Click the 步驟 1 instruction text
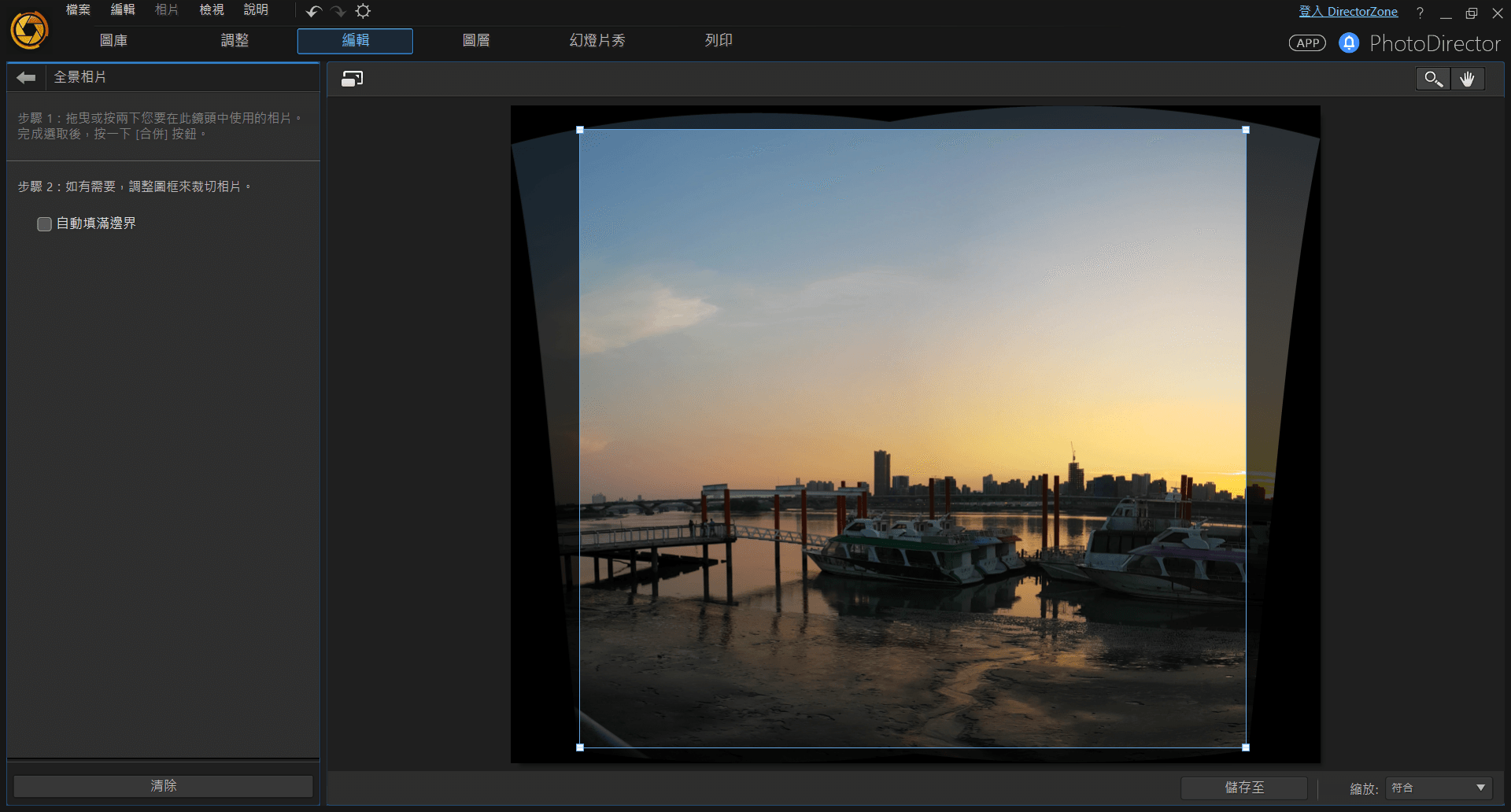The width and height of the screenshot is (1511, 812). click(x=160, y=126)
